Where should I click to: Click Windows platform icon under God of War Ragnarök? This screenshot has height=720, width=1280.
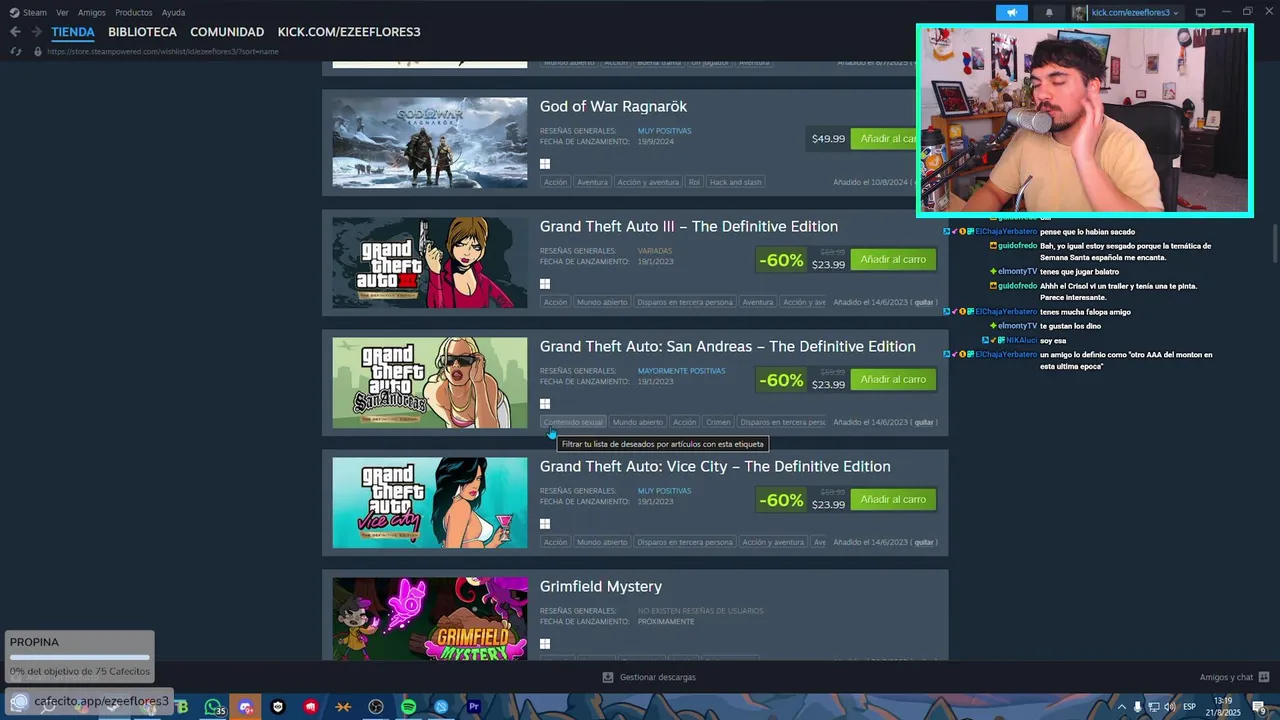545,164
